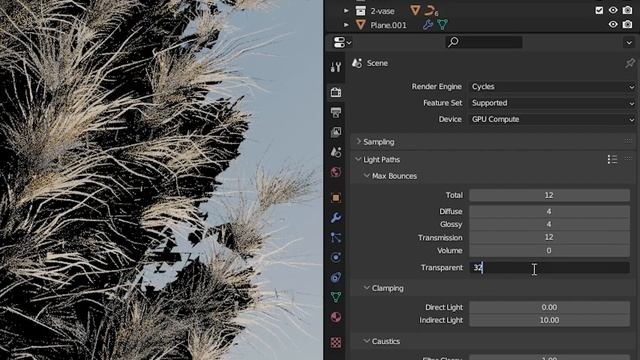Click the Transmission bounces field

pos(549,237)
